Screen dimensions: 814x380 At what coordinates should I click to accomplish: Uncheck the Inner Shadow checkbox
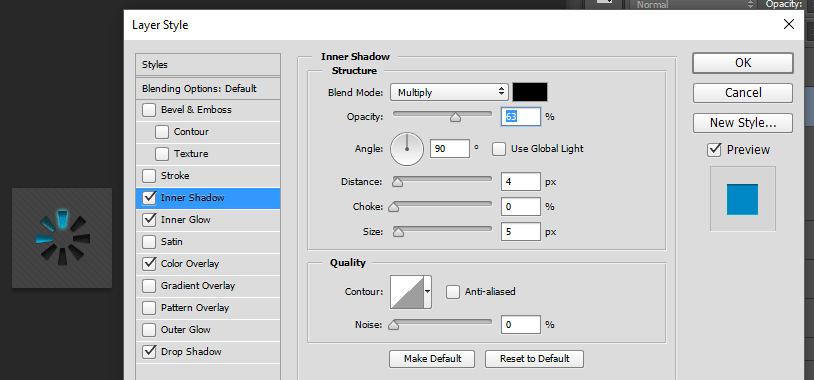149,198
